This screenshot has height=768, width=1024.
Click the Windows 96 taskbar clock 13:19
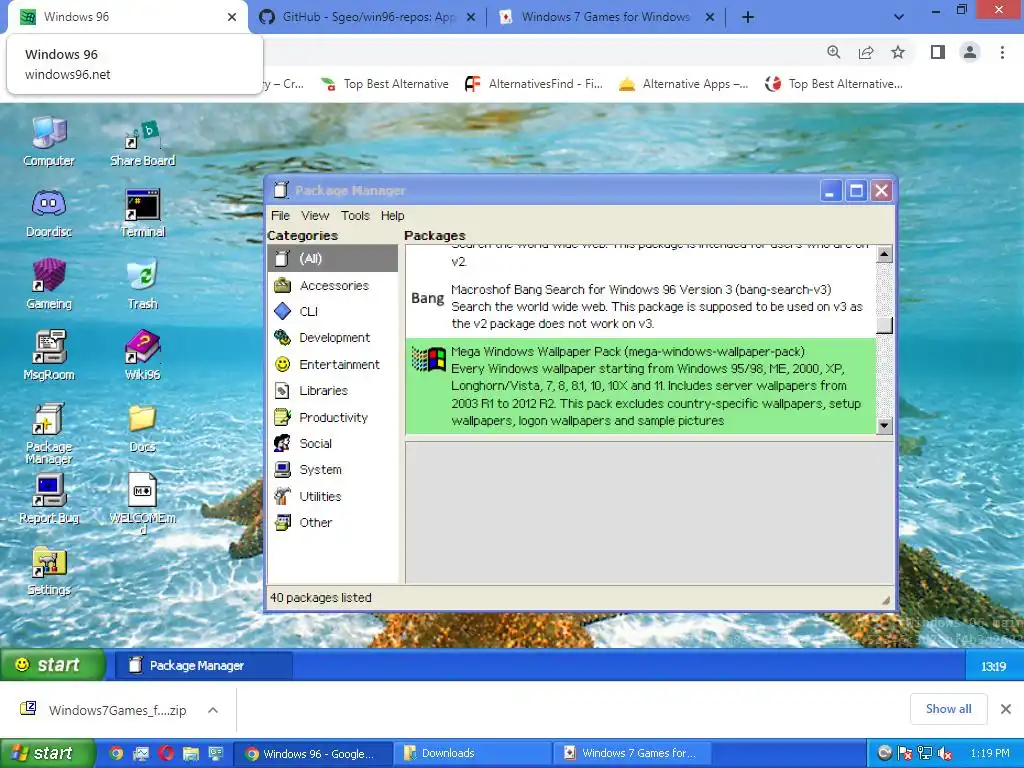pos(993,666)
